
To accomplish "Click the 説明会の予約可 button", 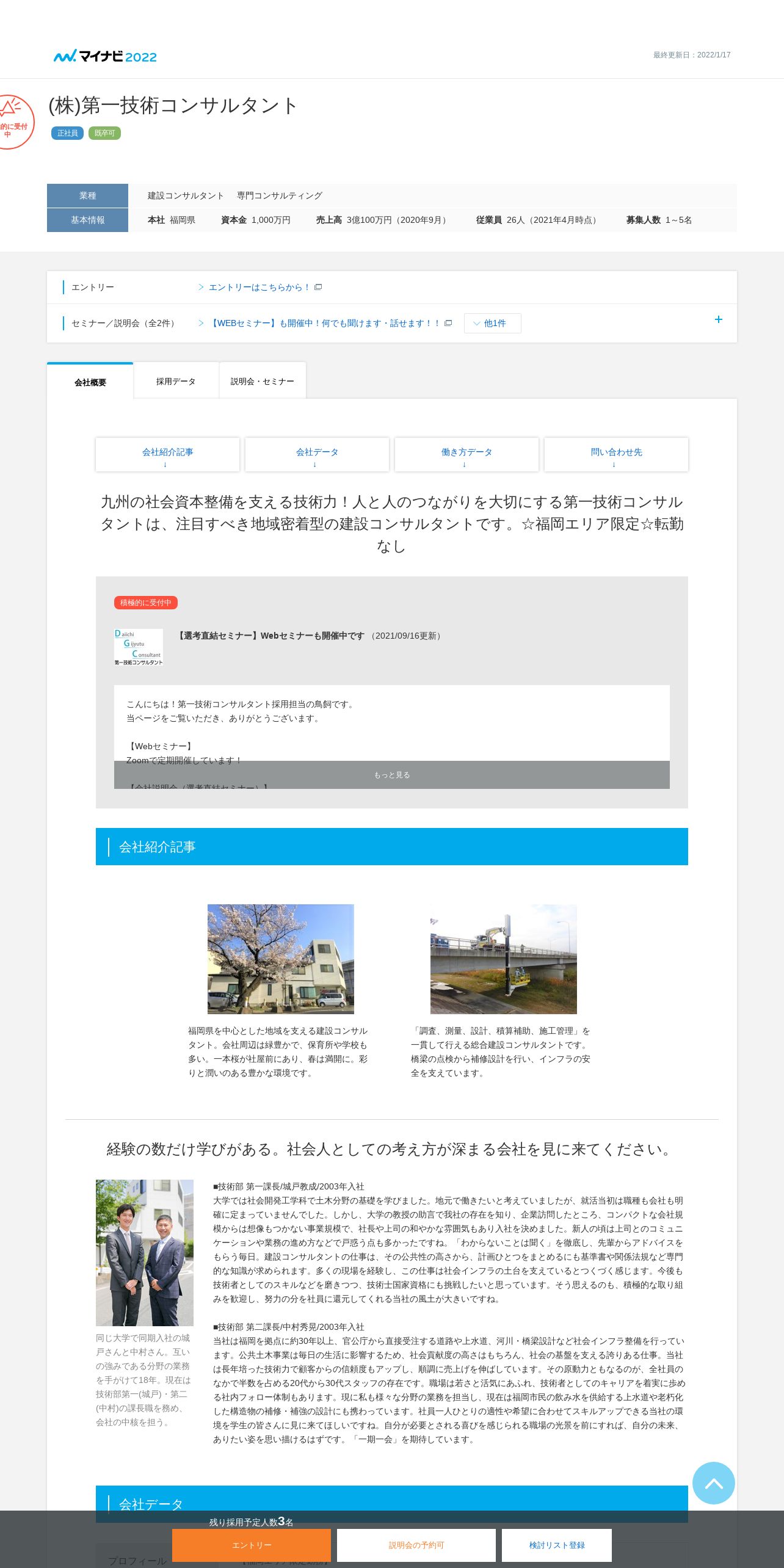I will click(416, 1545).
